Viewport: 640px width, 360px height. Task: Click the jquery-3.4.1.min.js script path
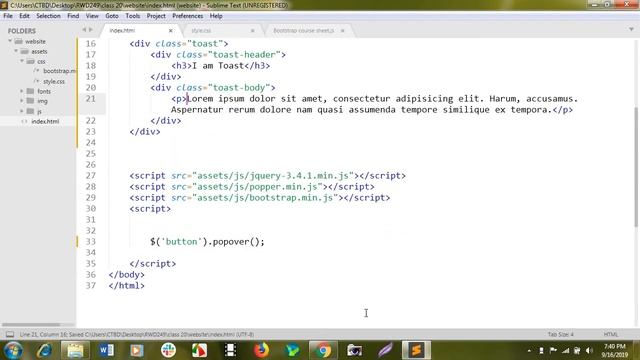point(273,176)
